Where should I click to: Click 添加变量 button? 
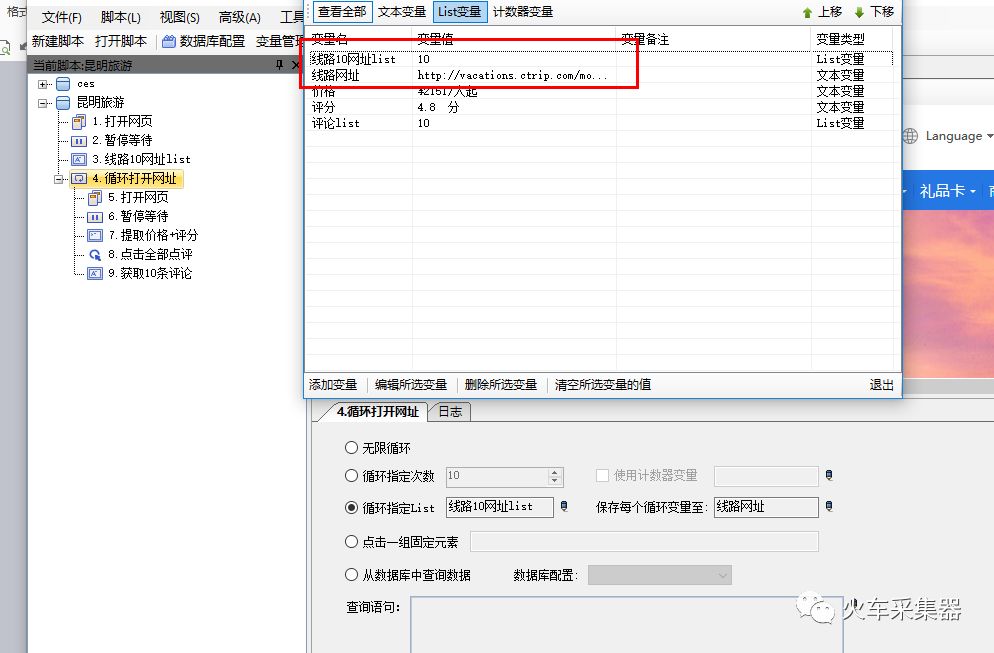(x=333, y=385)
